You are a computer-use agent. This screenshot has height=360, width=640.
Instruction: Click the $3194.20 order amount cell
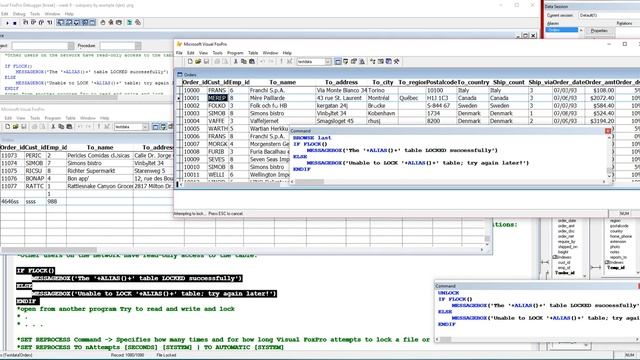(599, 121)
